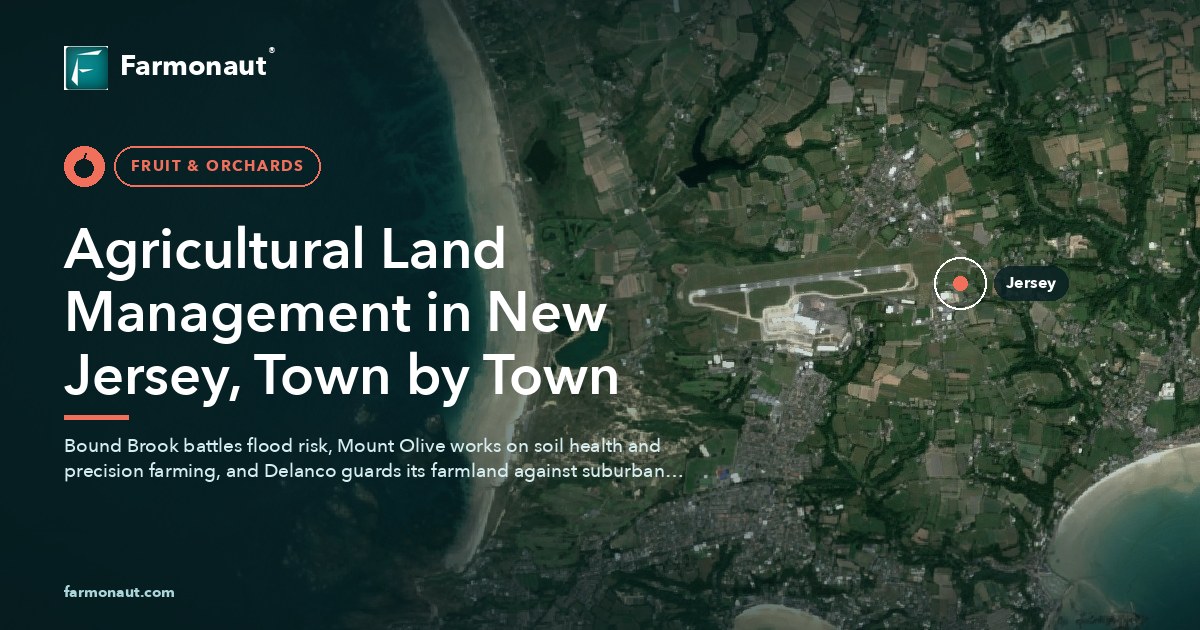Click the Jersey location label
The width and height of the screenshot is (1200, 630).
coord(1031,284)
